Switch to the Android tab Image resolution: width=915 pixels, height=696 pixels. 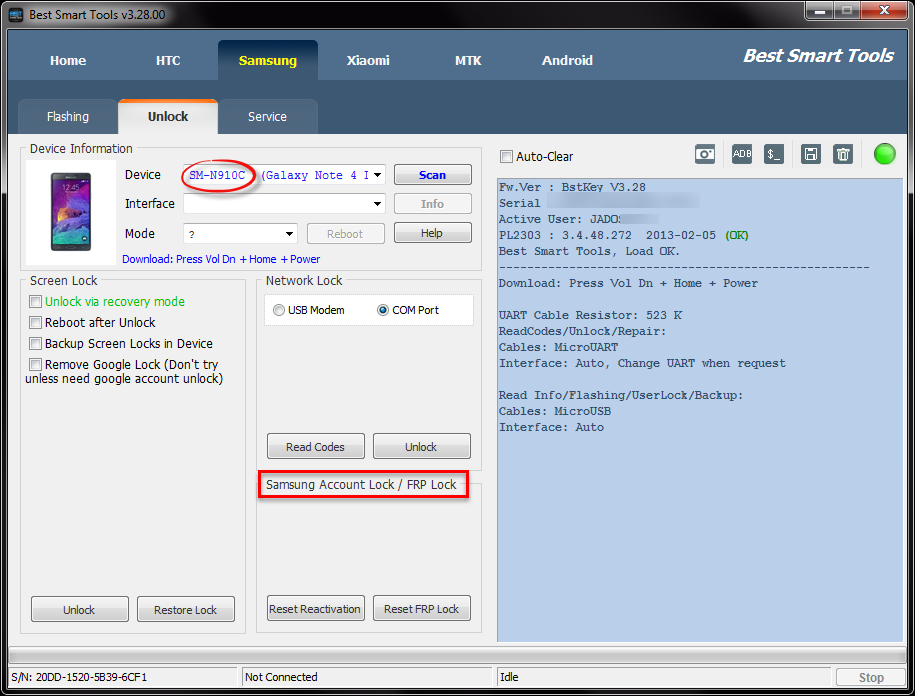[x=567, y=61]
